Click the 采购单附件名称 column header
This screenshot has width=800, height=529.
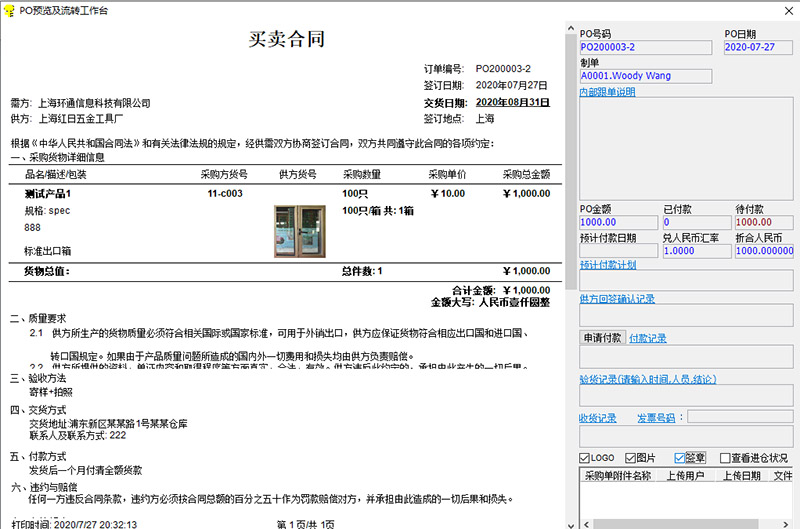coord(617,475)
